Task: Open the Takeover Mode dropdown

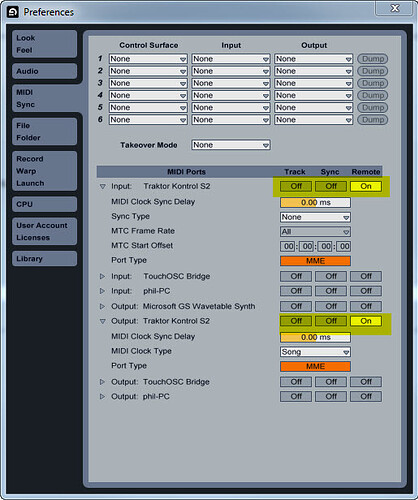Action: (231, 145)
